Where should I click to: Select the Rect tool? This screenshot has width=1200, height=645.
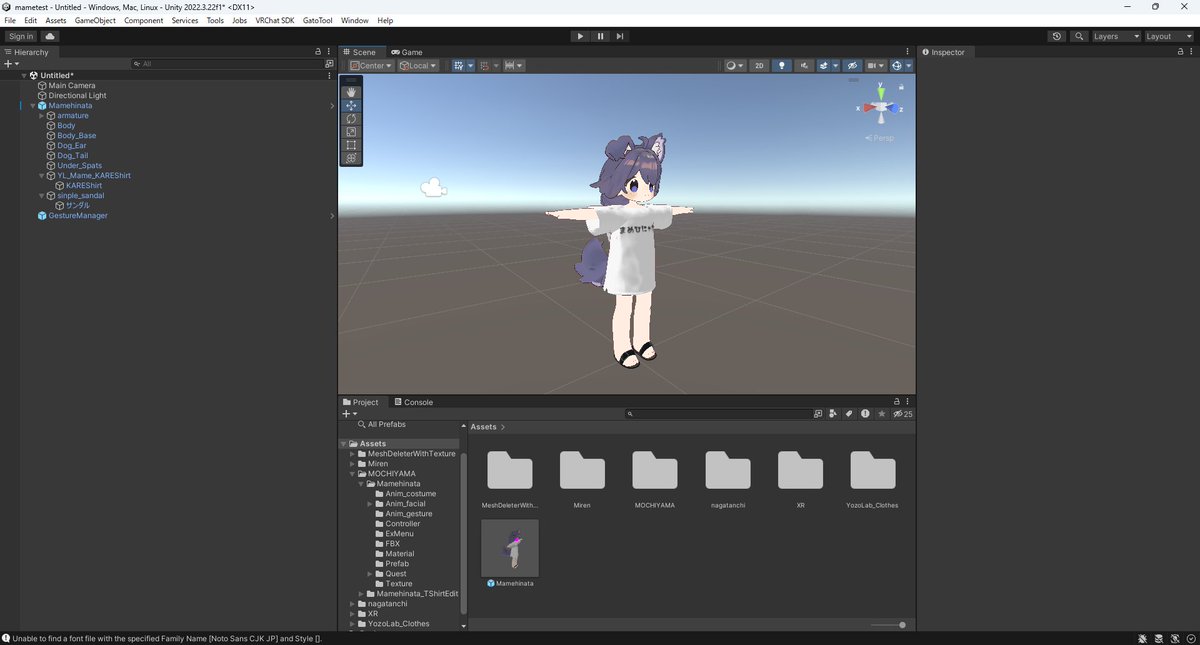351,144
